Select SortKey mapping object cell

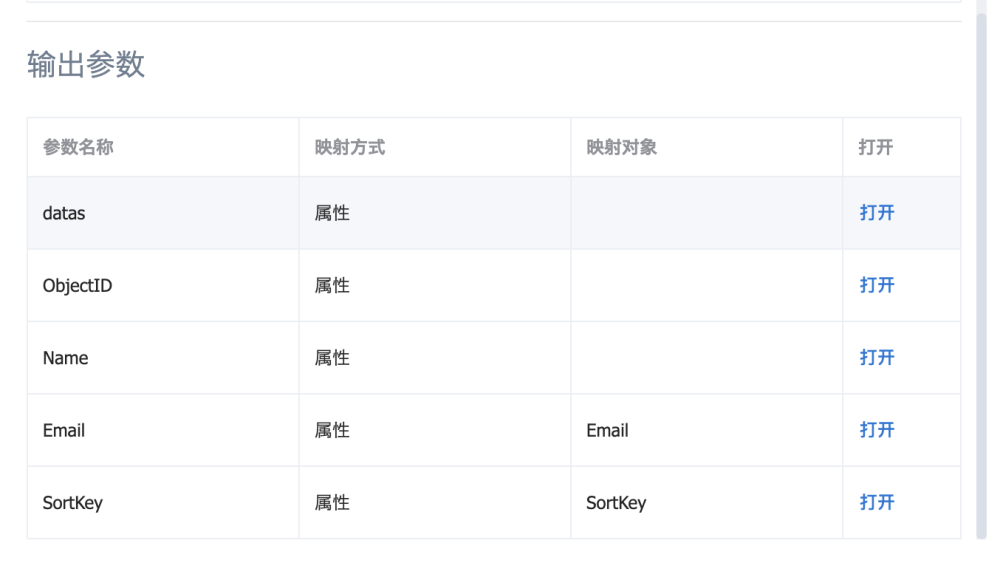coord(615,503)
